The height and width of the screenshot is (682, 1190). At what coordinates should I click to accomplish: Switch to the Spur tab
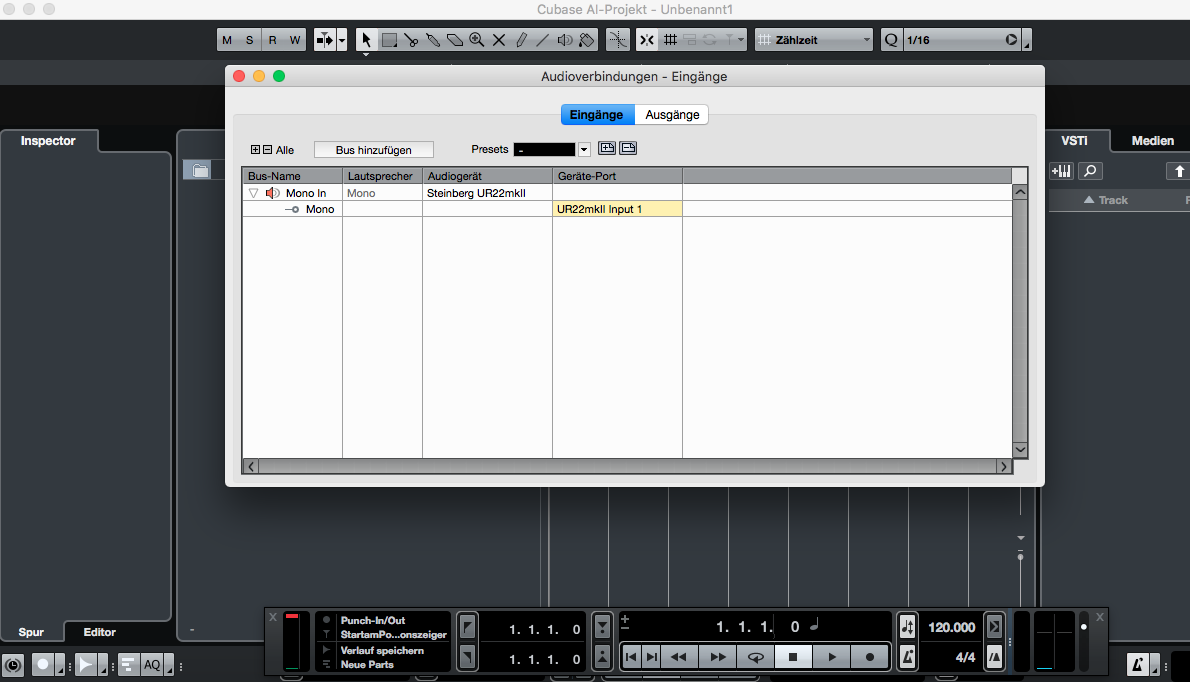[31, 632]
